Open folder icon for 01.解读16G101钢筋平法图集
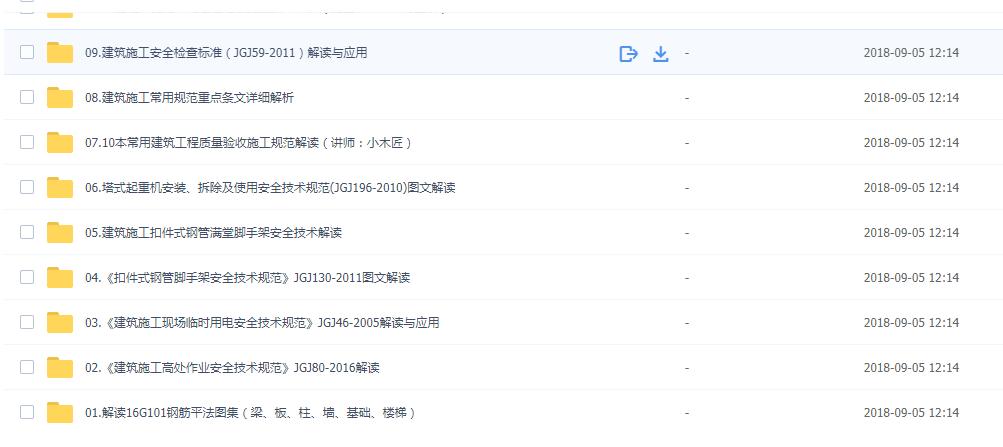 tap(60, 412)
